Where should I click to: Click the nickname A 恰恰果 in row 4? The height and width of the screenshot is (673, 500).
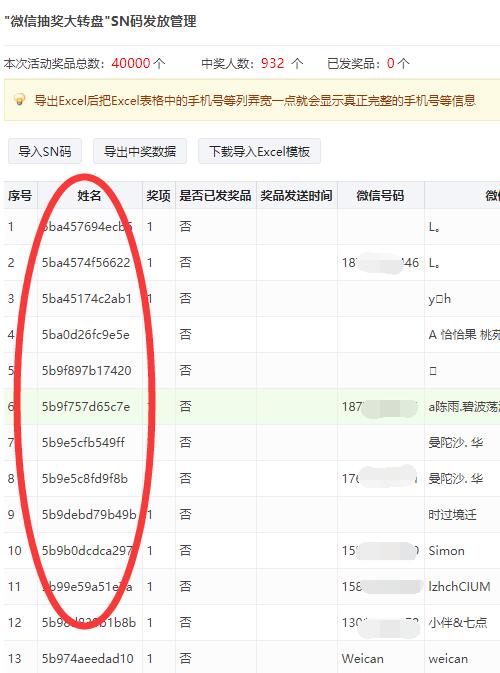pos(452,334)
